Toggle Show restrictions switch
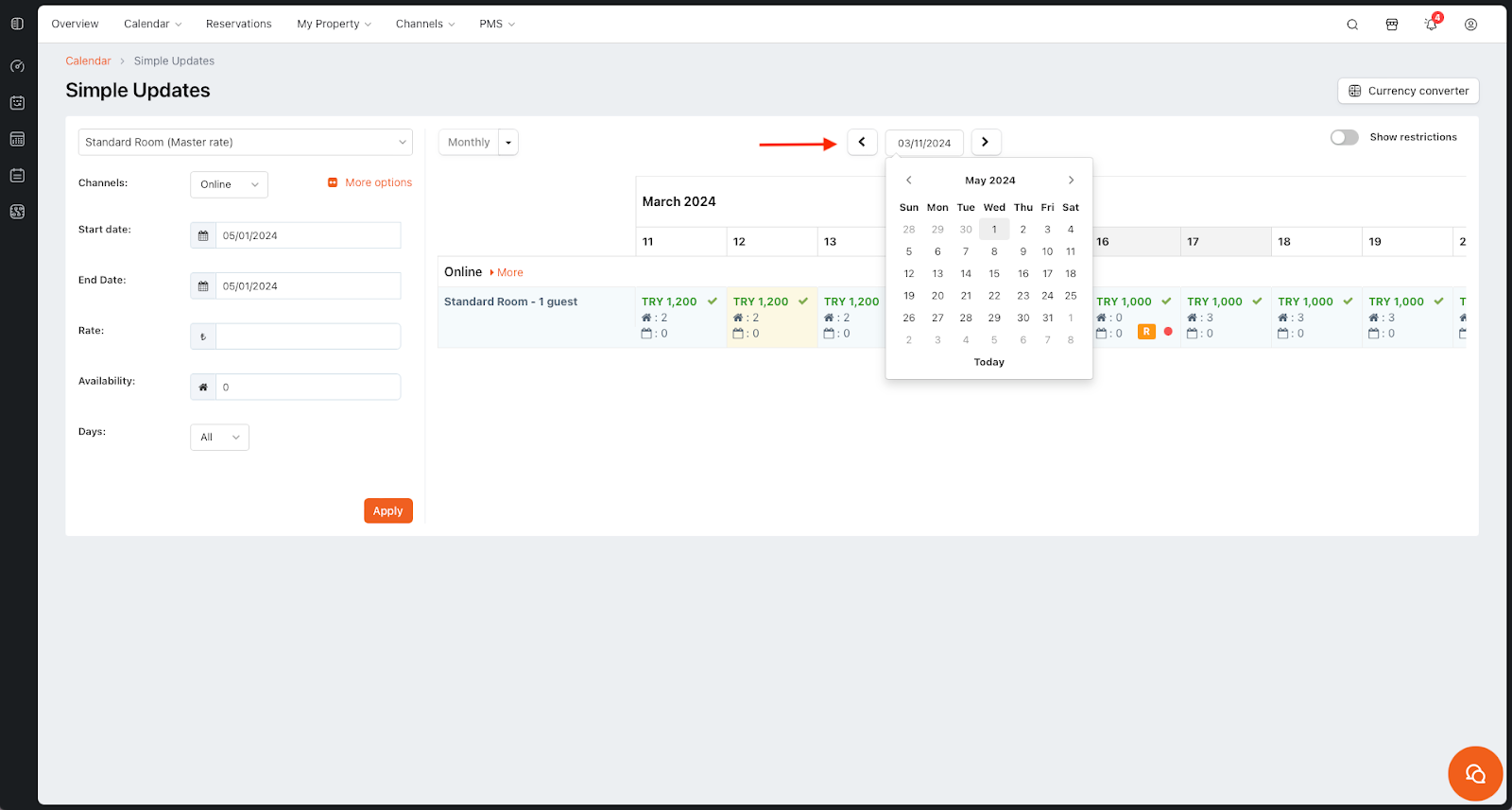This screenshot has height=810, width=1512. click(1344, 137)
